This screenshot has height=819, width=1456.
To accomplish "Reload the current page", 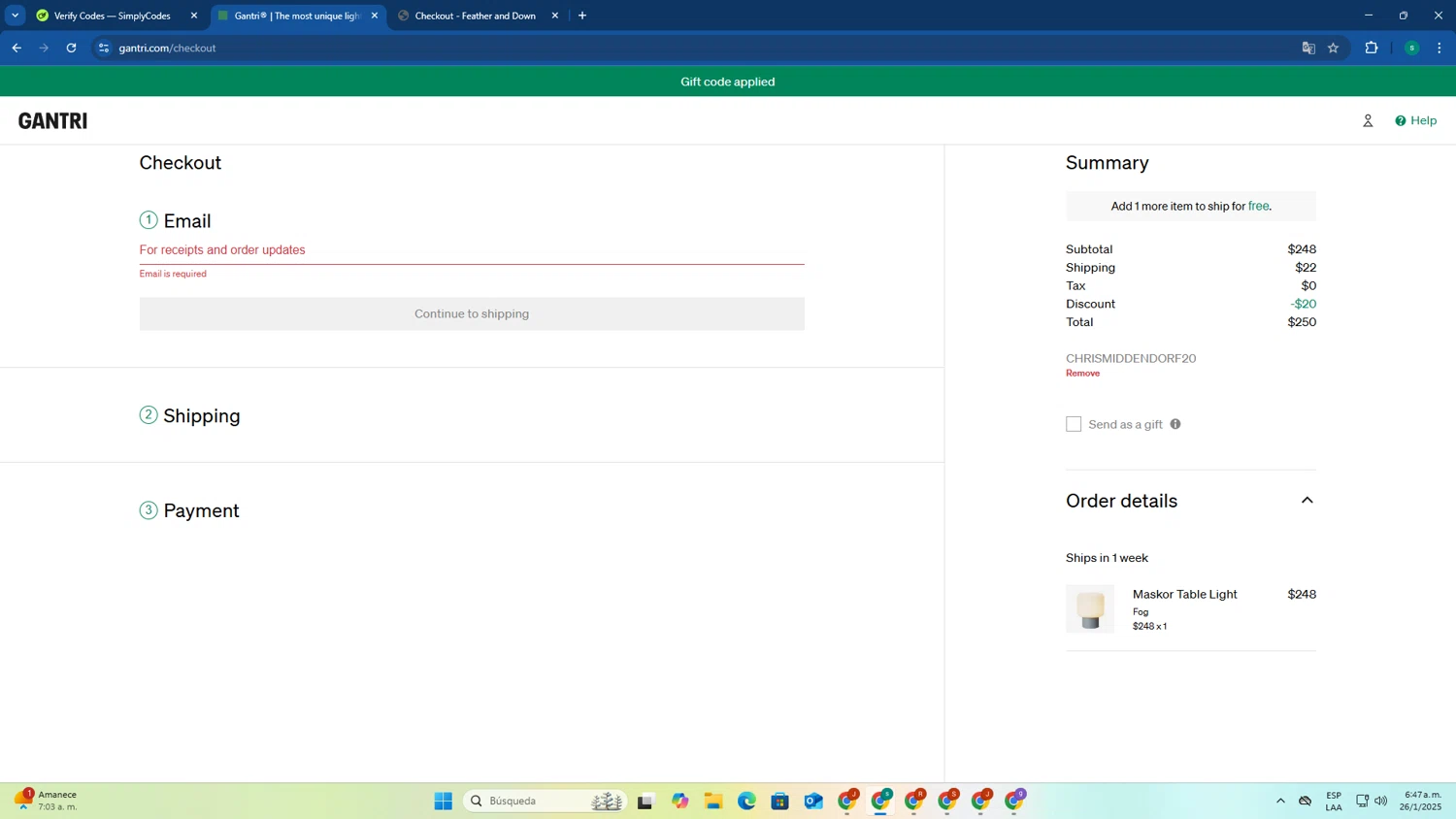I will [x=71, y=48].
